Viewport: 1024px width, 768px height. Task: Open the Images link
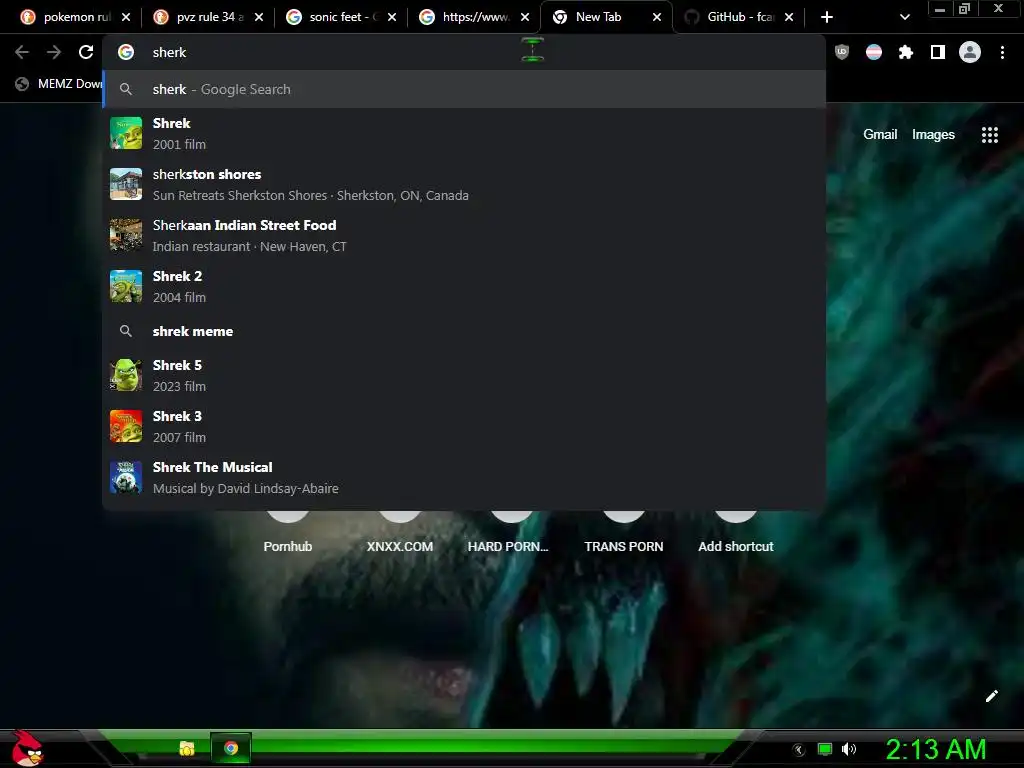[x=933, y=135]
